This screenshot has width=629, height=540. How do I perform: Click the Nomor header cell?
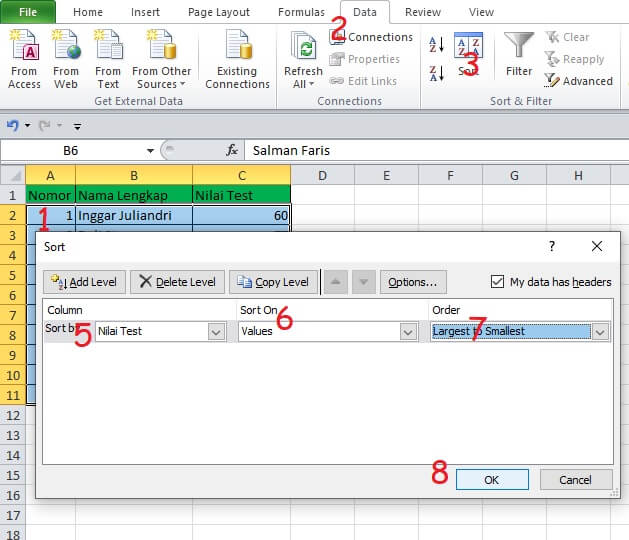click(51, 195)
